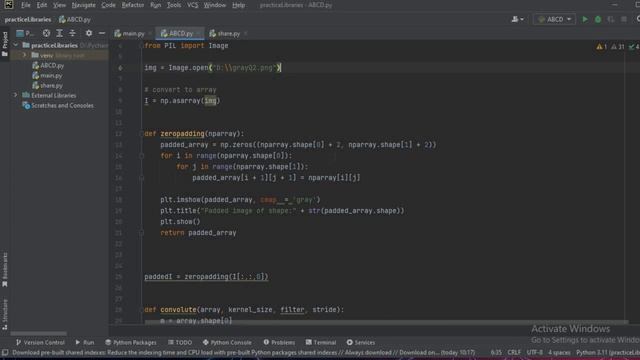Open the user account dropdown in toolbar

click(517, 19)
